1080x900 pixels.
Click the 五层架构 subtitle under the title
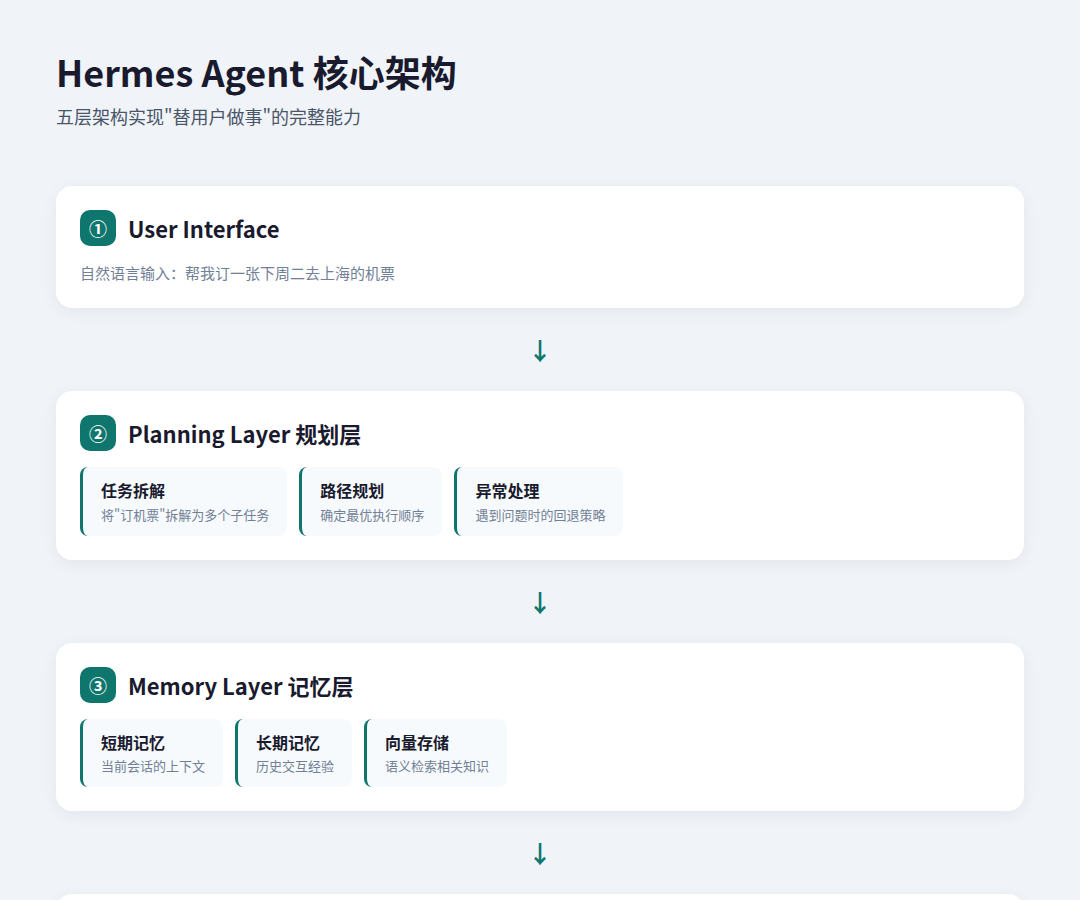[208, 118]
